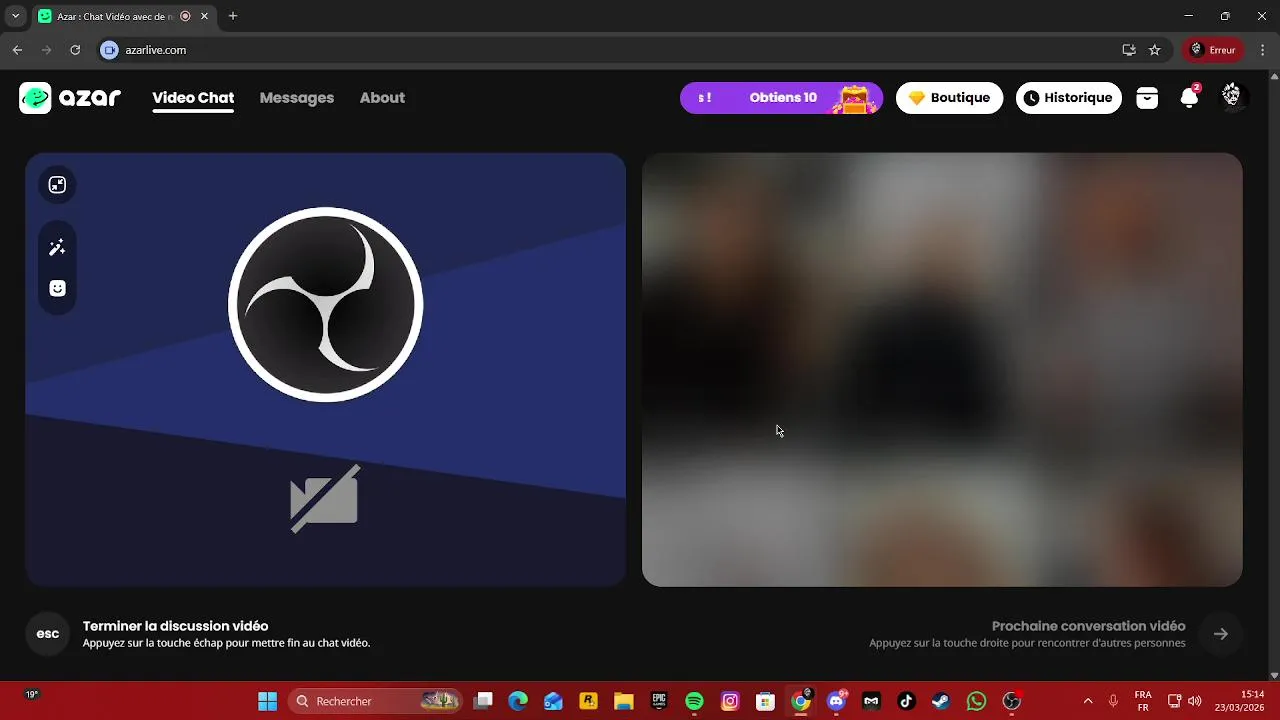The width and height of the screenshot is (1280, 720).
Task: Show hidden tray icons
Action: click(1088, 701)
